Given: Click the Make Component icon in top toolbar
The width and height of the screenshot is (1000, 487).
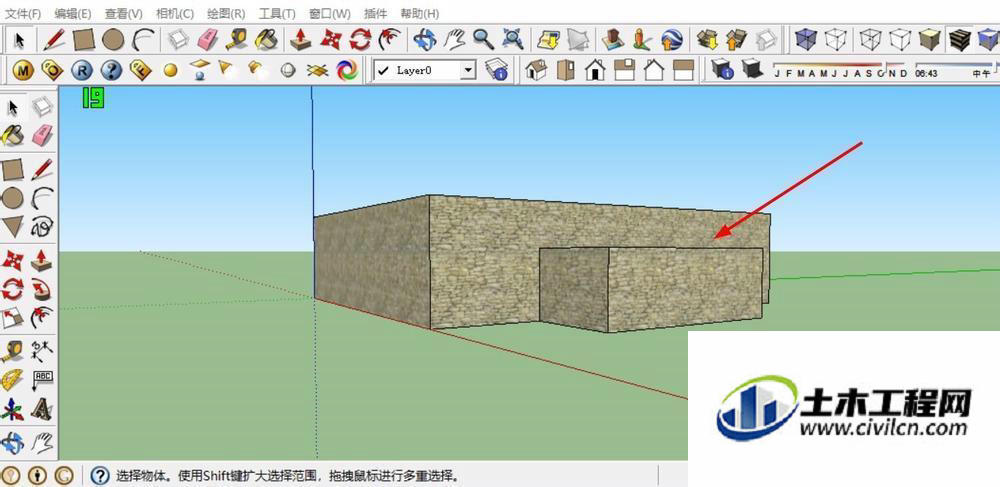Looking at the screenshot, I should click(178, 40).
